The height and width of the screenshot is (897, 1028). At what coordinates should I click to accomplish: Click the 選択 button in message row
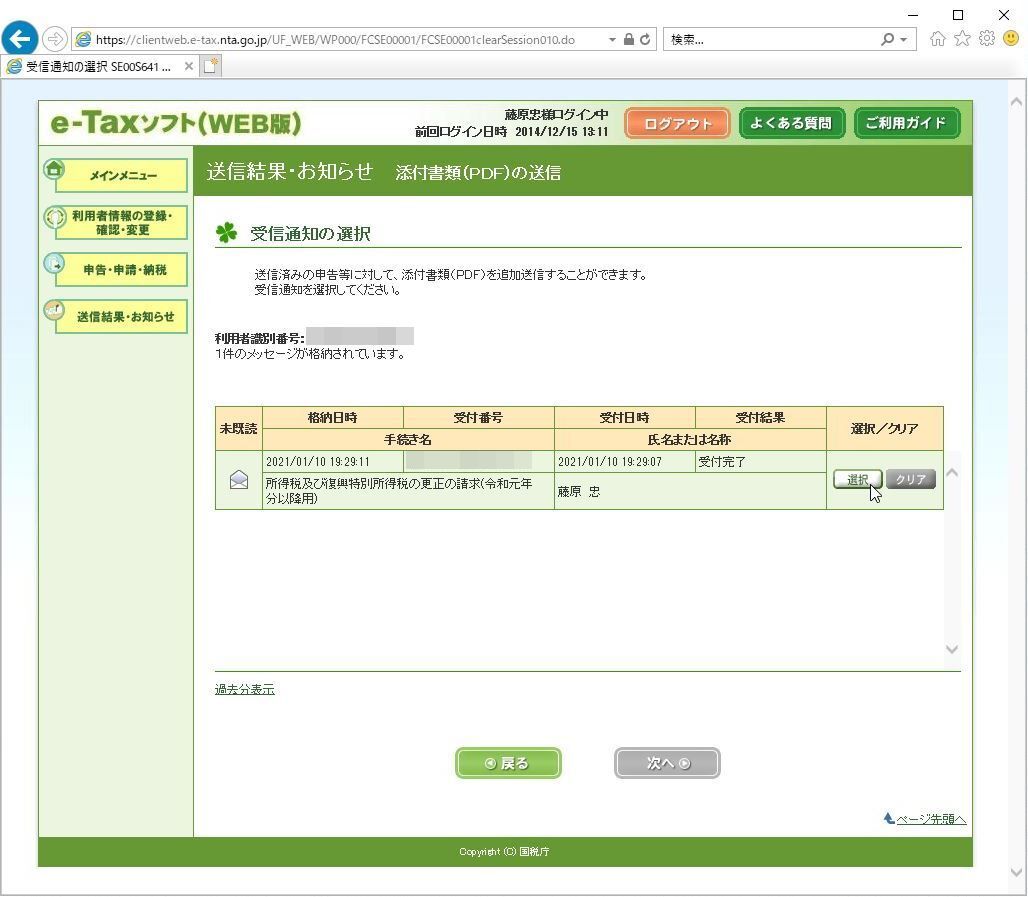(858, 479)
